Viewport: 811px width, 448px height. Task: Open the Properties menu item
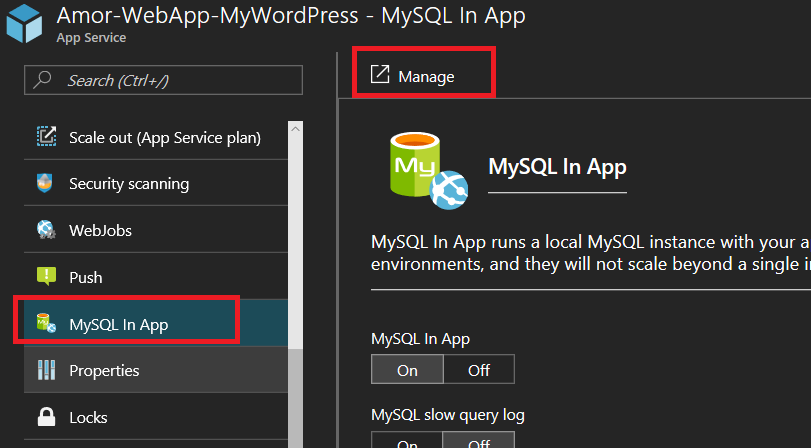[x=156, y=370]
